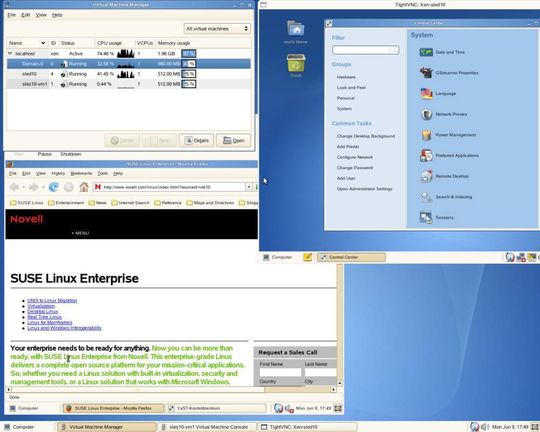Click the MENU link on the Novell header

tap(80, 233)
